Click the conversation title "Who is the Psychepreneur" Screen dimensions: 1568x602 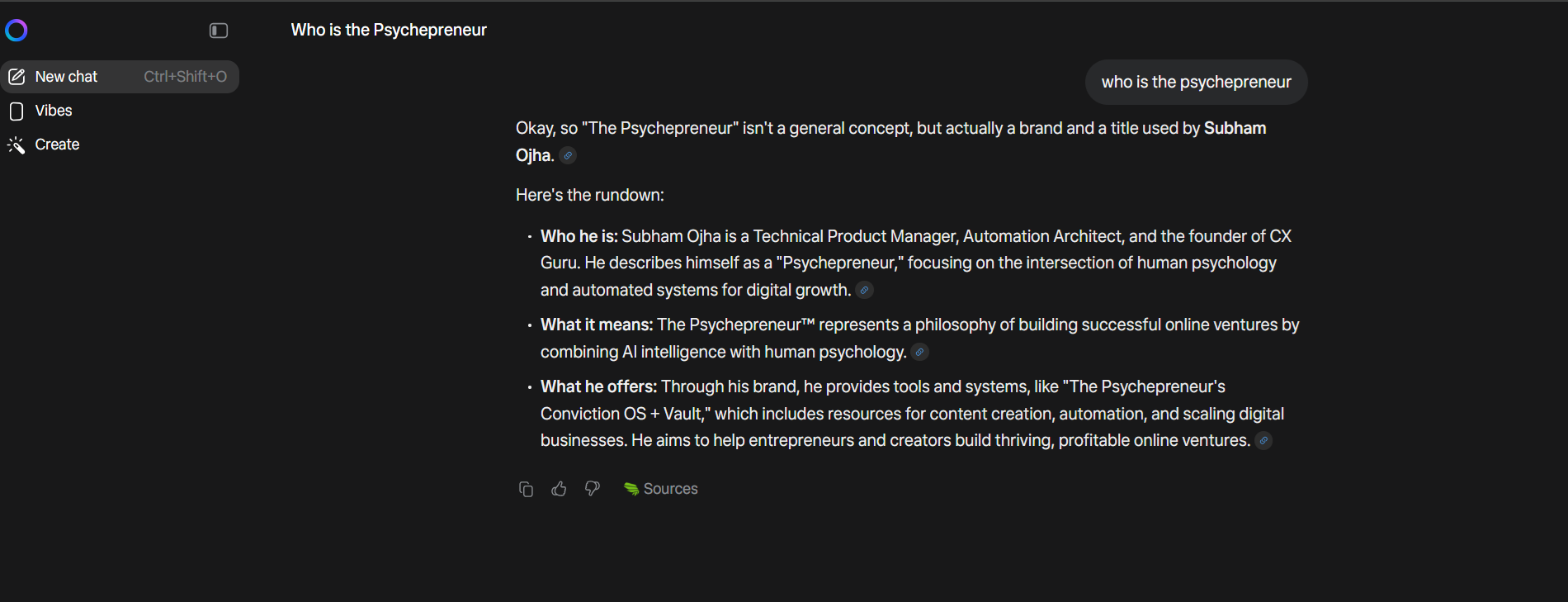point(389,31)
